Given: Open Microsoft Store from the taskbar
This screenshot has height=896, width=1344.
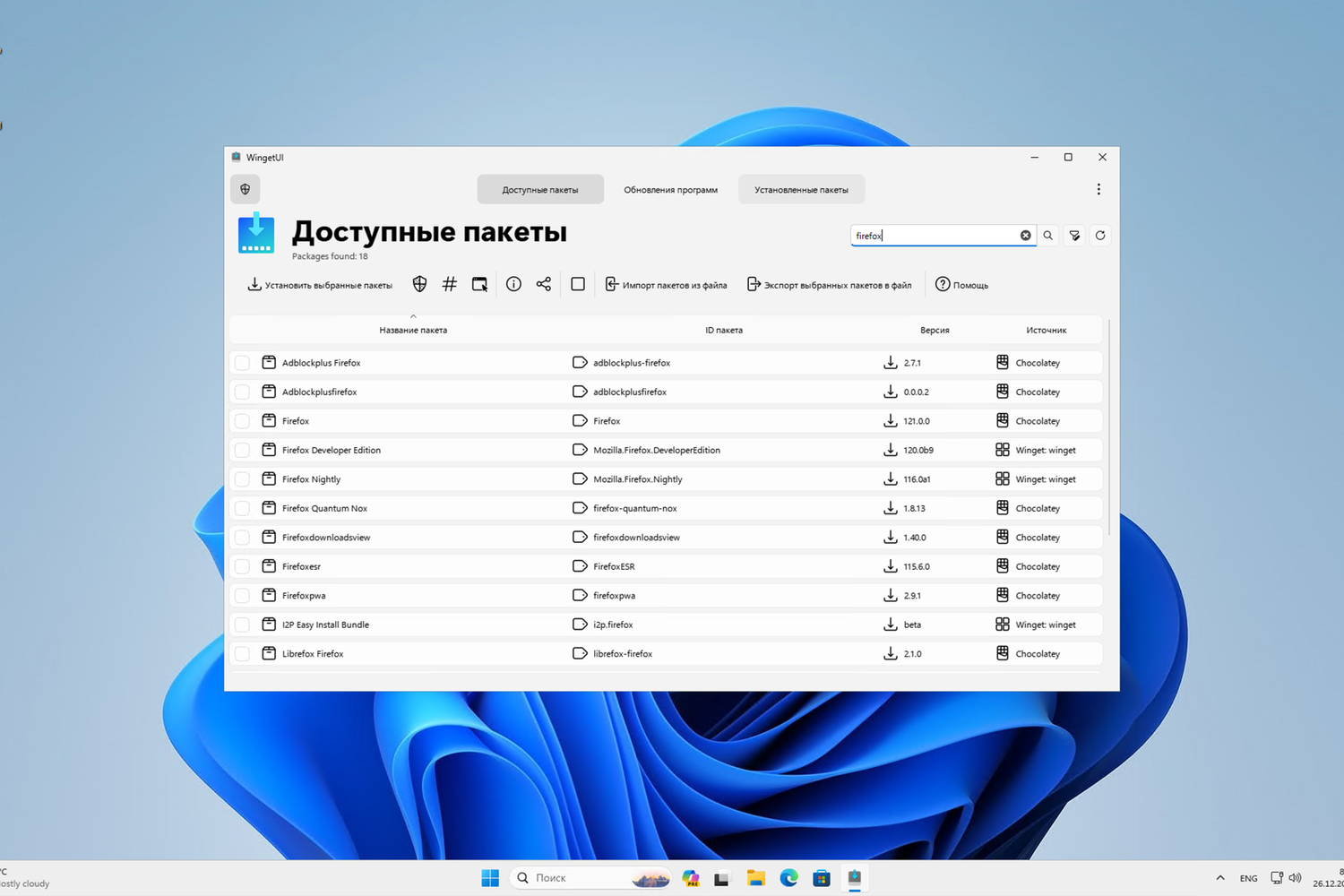Looking at the screenshot, I should (x=822, y=878).
